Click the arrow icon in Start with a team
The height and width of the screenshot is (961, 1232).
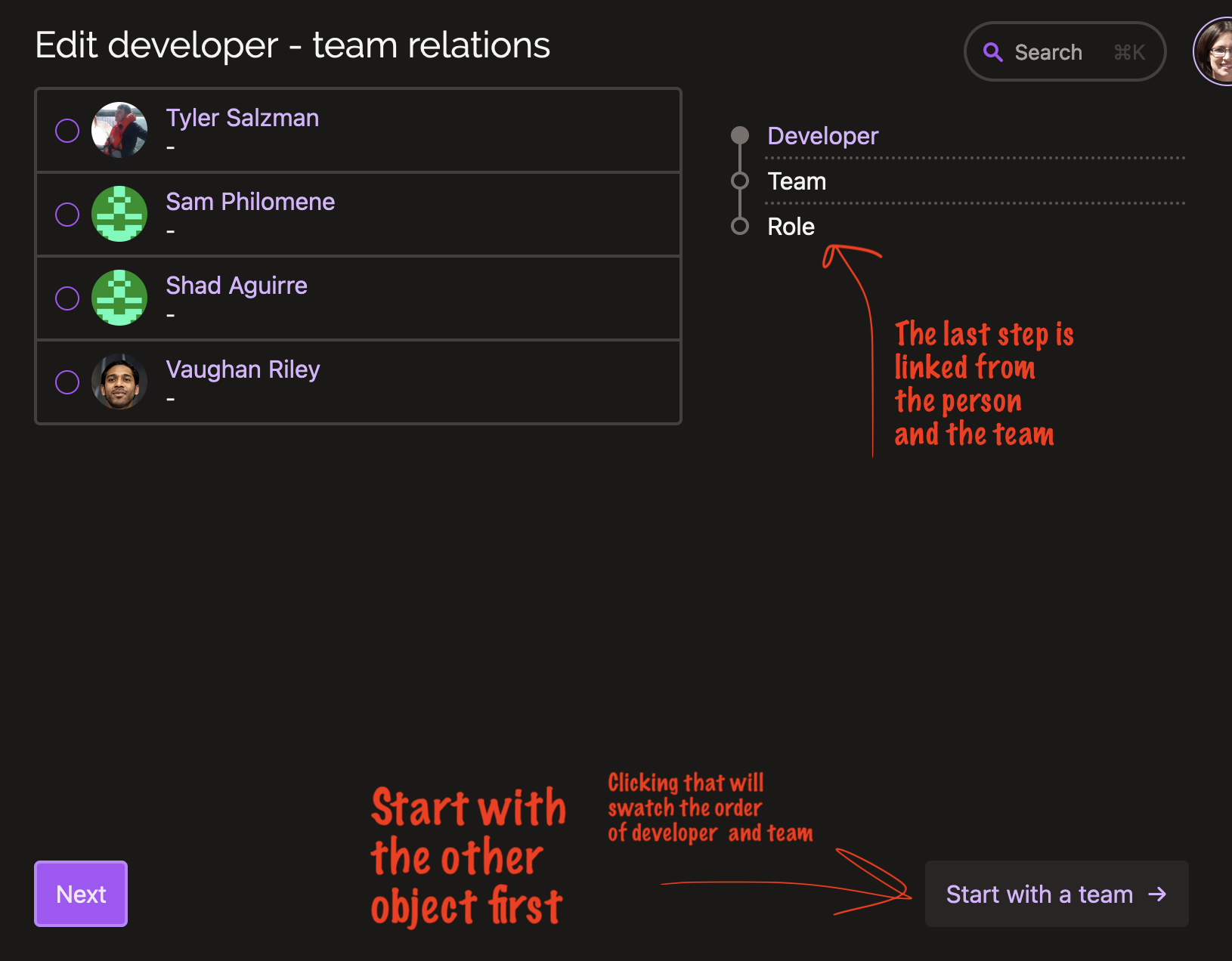[x=1157, y=895]
